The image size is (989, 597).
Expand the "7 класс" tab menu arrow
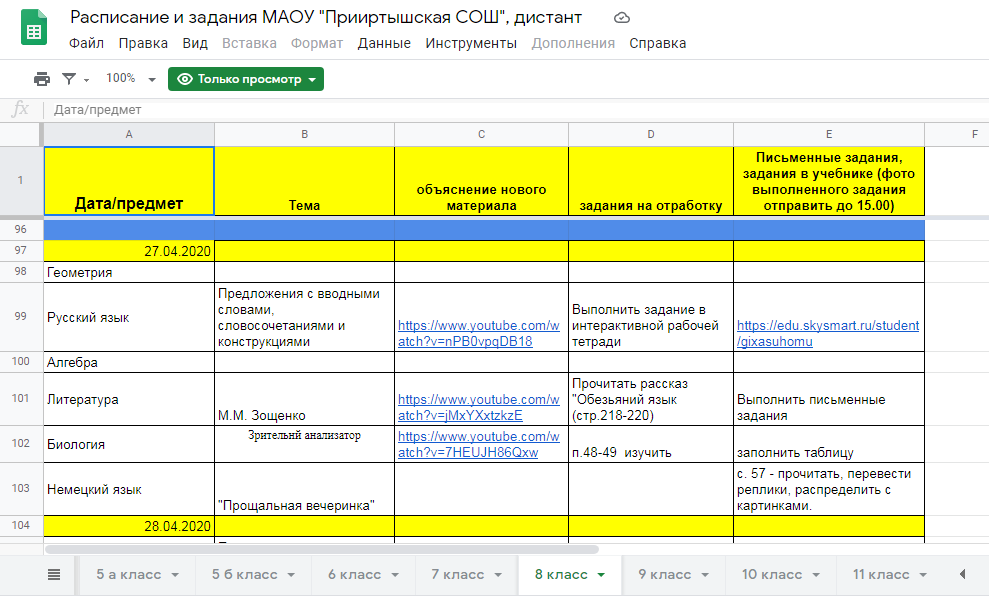pyautogui.click(x=498, y=575)
